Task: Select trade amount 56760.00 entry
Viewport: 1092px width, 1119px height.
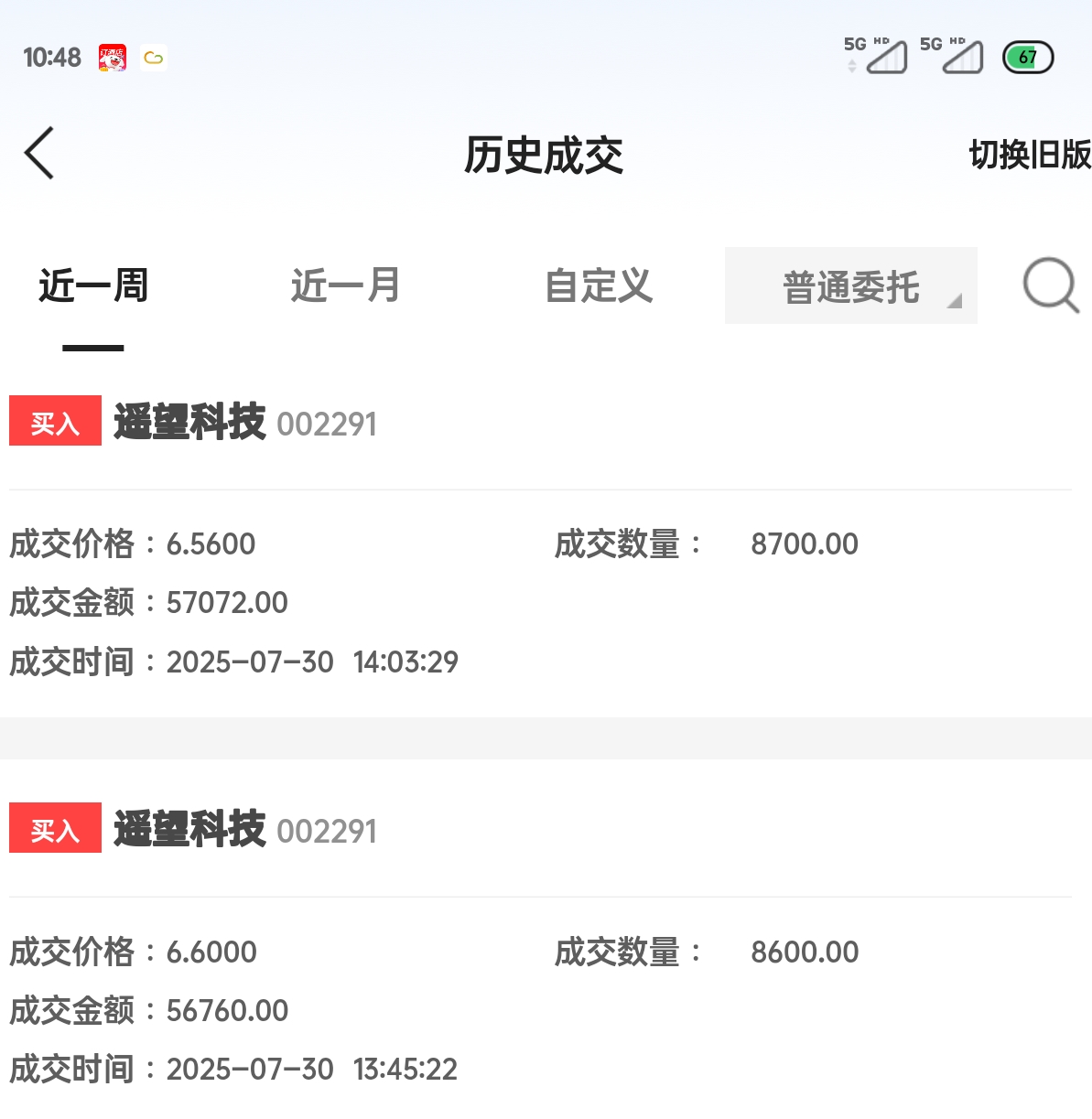Action: (148, 1011)
